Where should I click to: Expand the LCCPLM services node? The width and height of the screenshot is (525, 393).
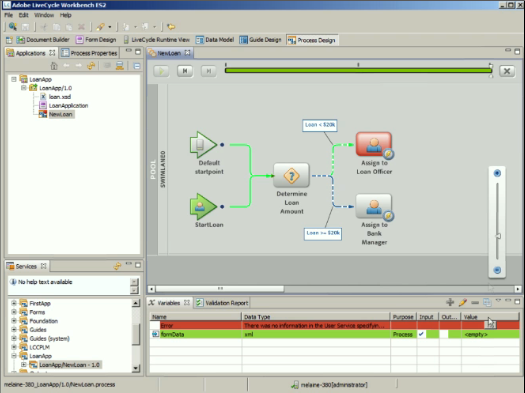pyautogui.click(x=14, y=347)
